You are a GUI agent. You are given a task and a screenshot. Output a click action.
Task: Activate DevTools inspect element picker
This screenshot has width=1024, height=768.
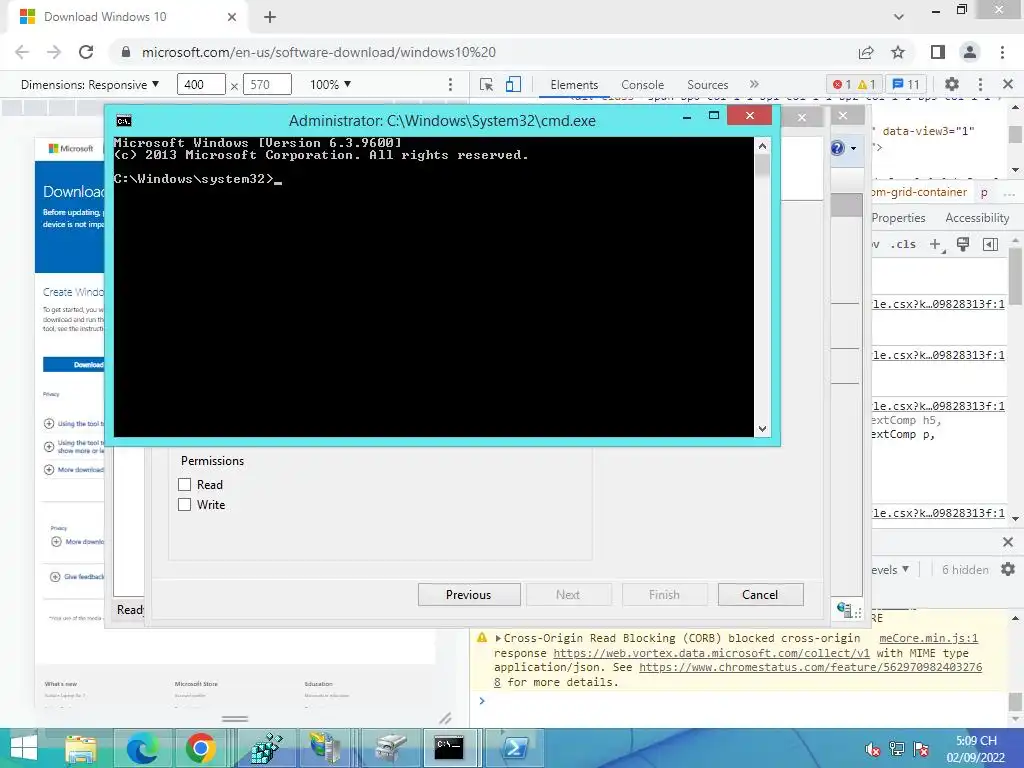[x=486, y=84]
